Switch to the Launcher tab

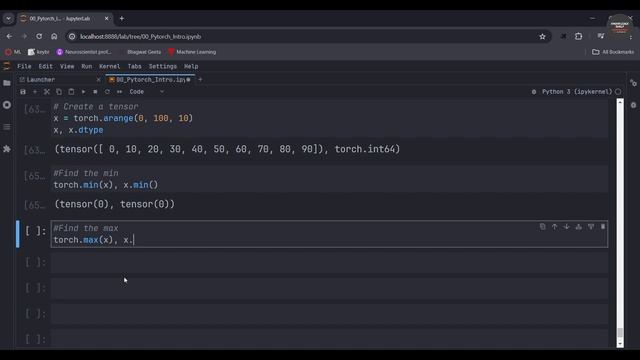57,80
